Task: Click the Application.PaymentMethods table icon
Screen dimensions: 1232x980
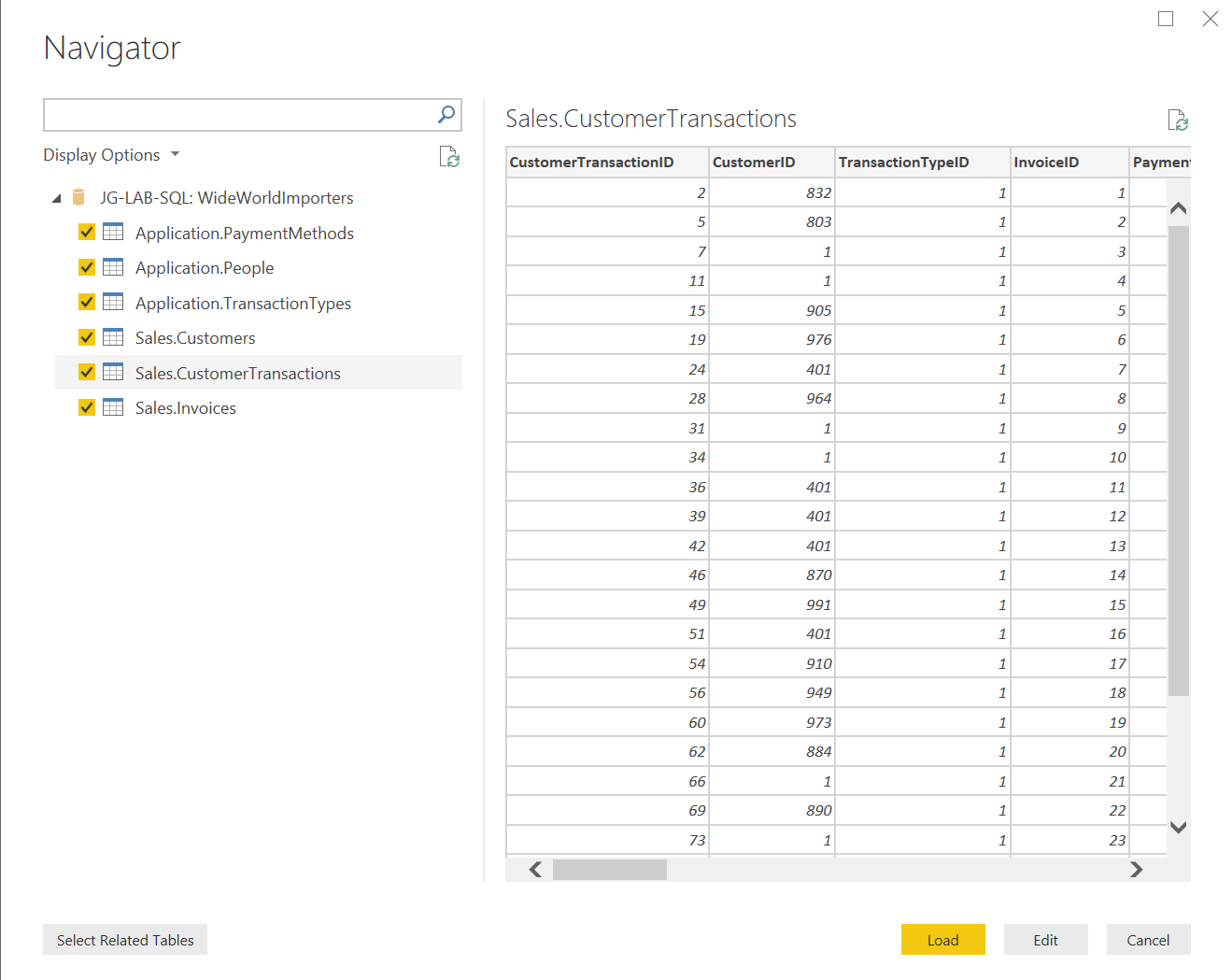Action: coord(113,232)
